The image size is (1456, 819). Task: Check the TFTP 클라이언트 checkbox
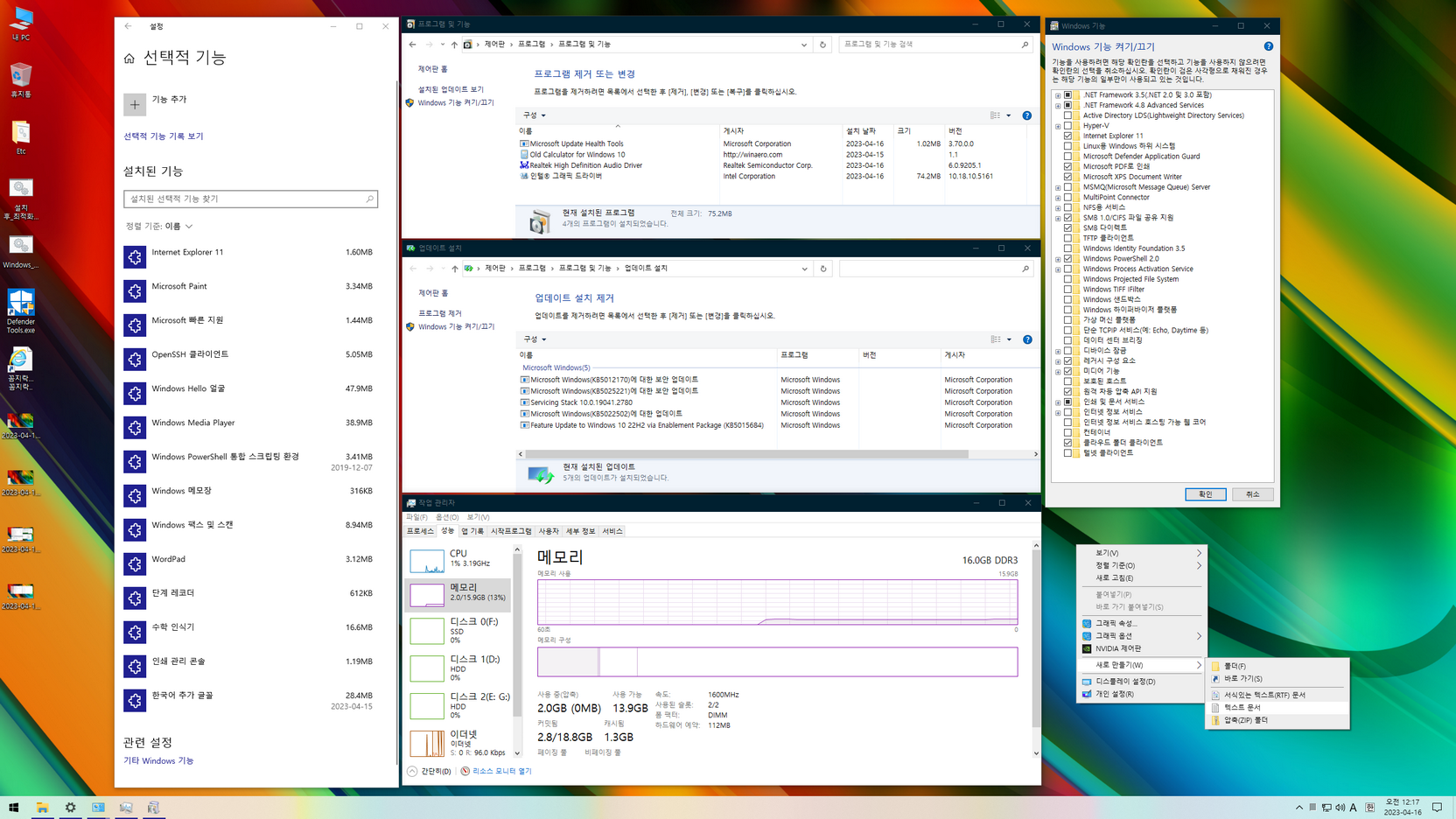coord(1067,238)
